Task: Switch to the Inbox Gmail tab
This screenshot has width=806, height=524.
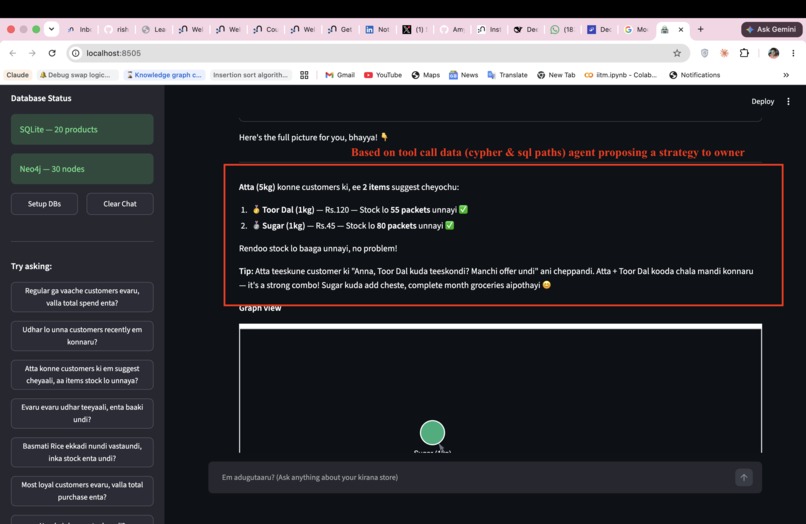Action: click(80, 29)
